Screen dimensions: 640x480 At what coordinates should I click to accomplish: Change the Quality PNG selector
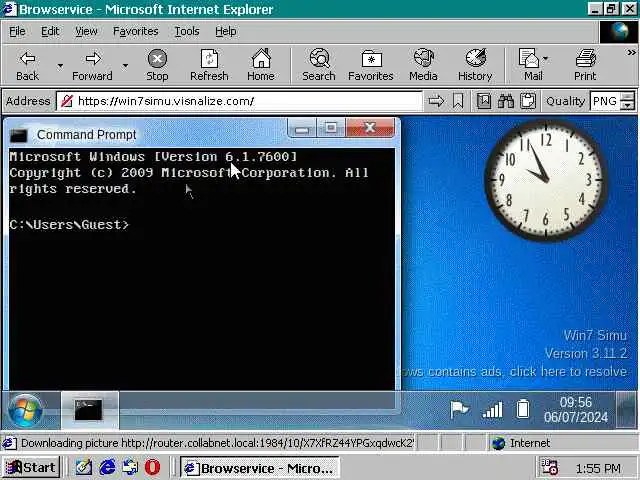tap(627, 101)
